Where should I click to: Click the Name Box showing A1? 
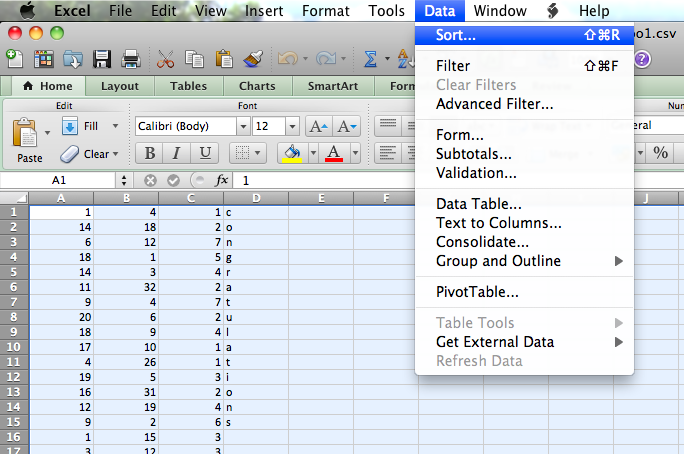(x=58, y=181)
